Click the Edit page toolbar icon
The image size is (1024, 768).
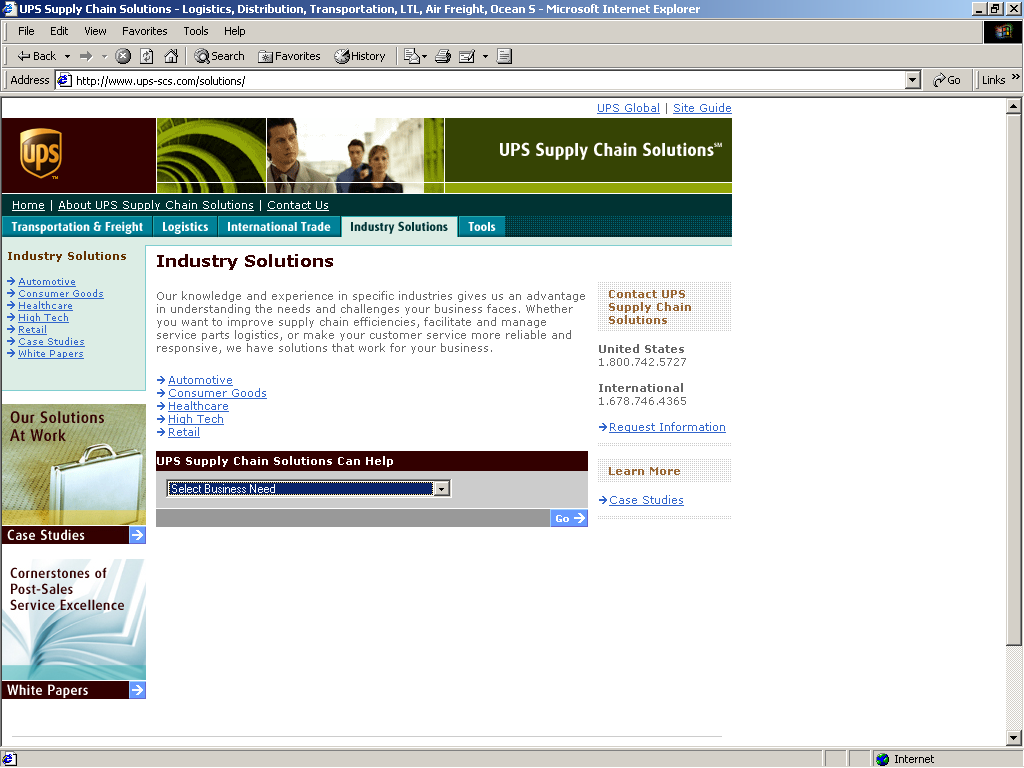[467, 56]
